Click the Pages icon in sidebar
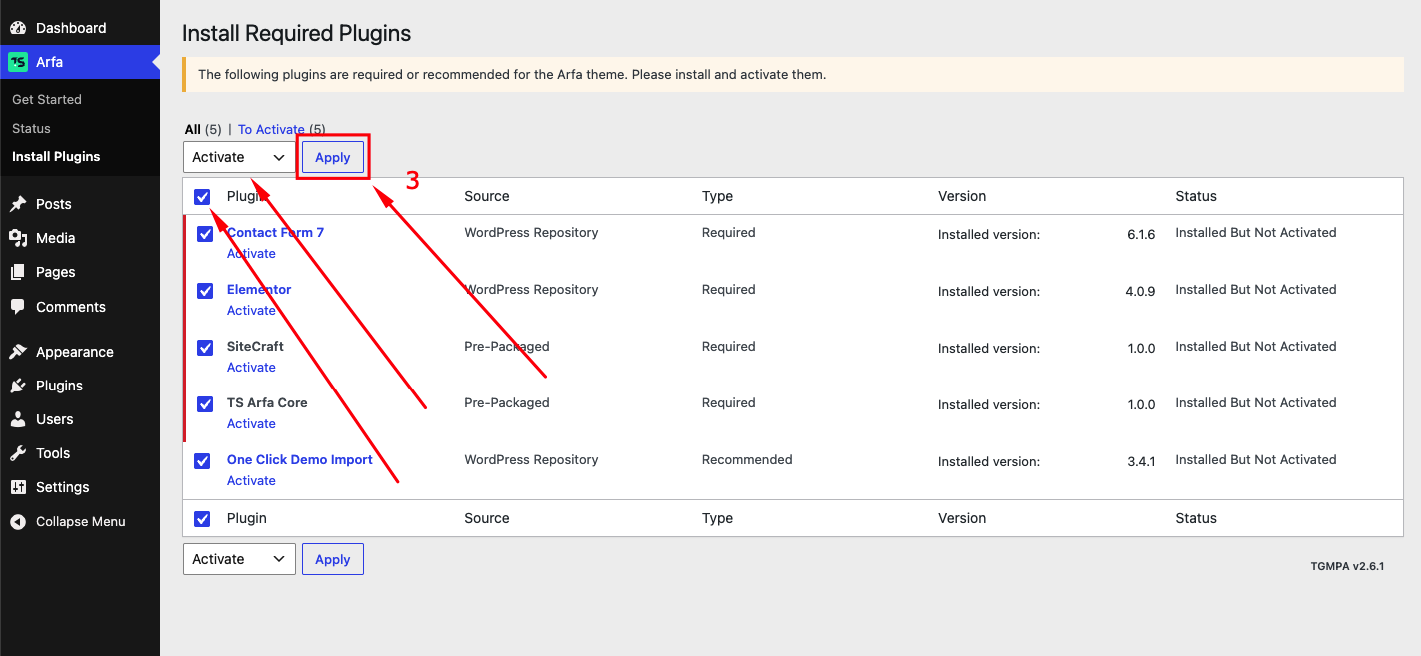The image size is (1421, 656). 18,272
